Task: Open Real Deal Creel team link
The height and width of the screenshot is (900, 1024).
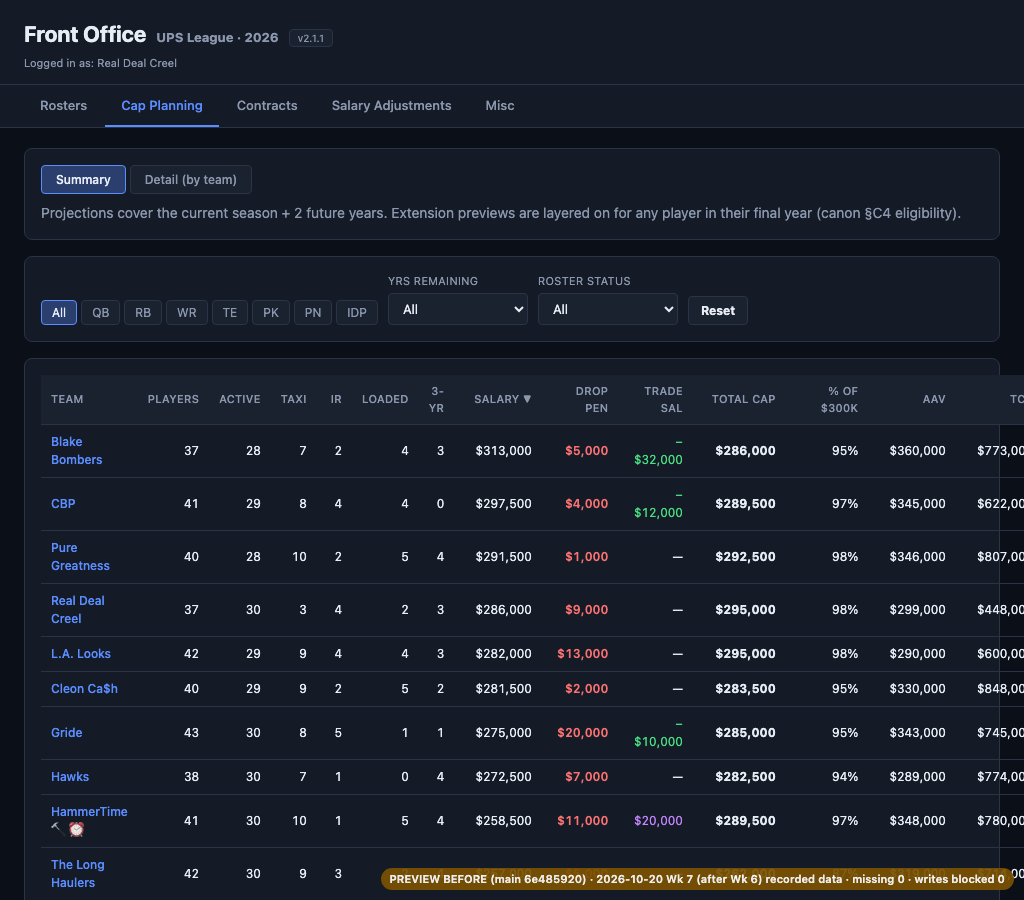Action: [x=78, y=609]
